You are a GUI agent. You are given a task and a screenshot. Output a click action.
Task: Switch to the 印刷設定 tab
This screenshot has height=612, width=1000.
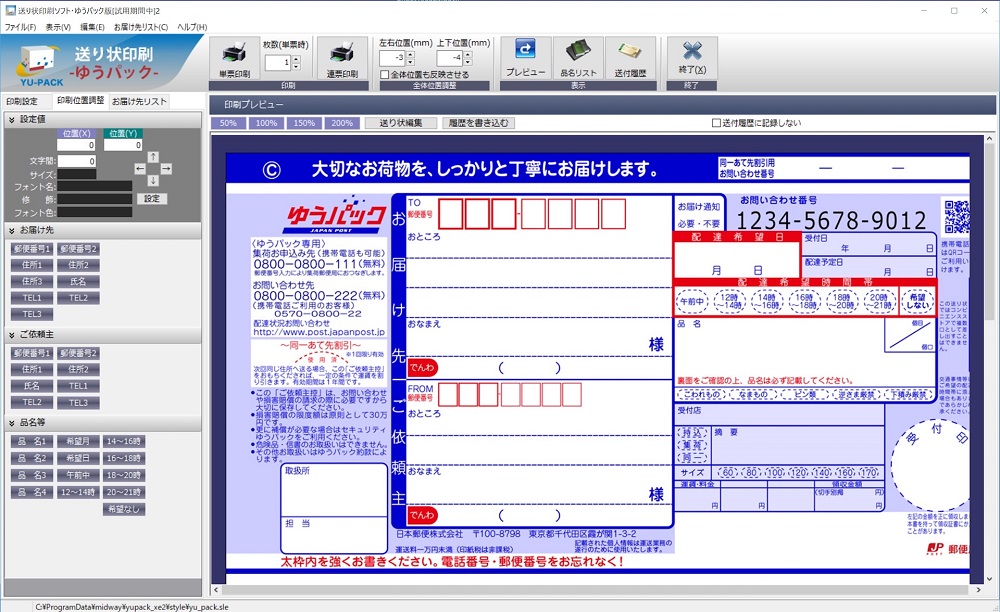coord(22,101)
